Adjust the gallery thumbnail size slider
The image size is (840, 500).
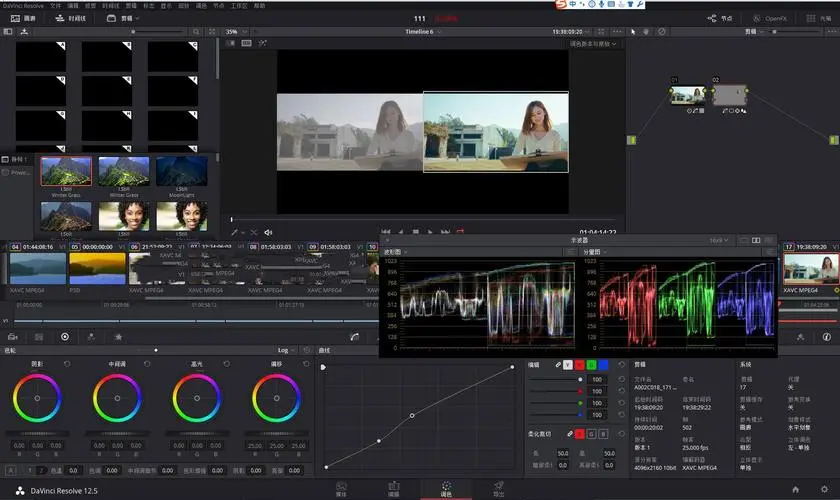(x=159, y=32)
